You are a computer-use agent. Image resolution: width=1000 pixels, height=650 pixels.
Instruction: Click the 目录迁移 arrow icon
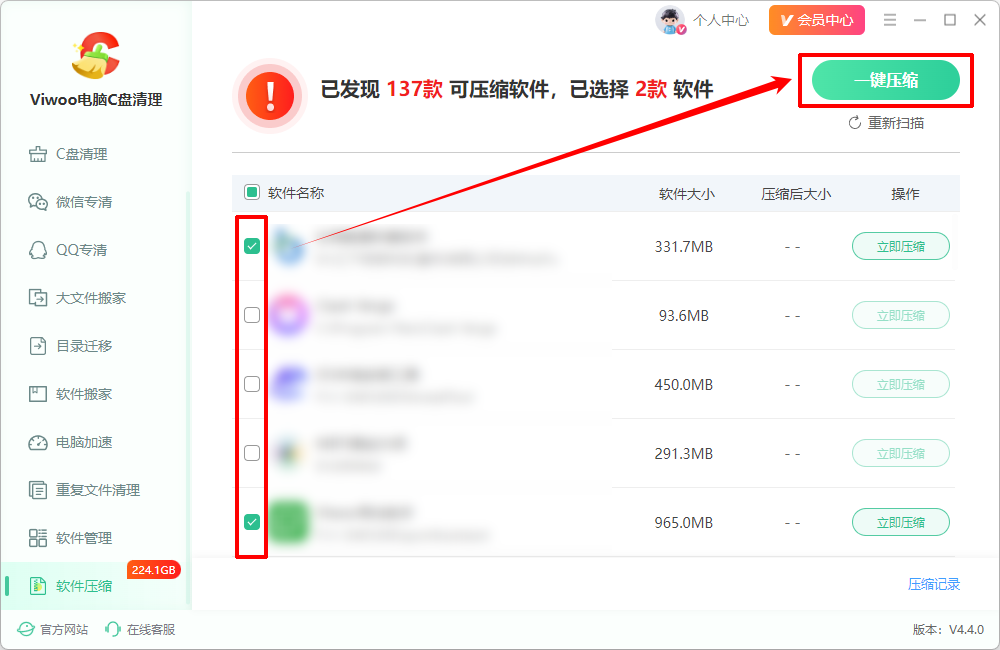pos(38,346)
